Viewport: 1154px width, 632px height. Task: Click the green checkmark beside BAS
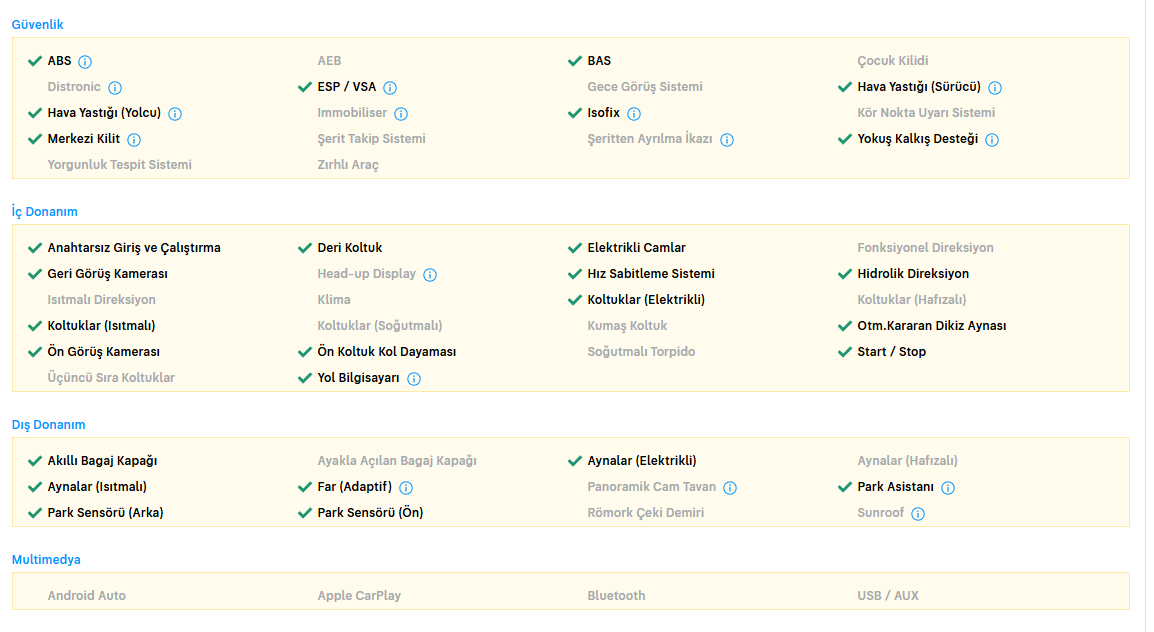pyautogui.click(x=575, y=60)
